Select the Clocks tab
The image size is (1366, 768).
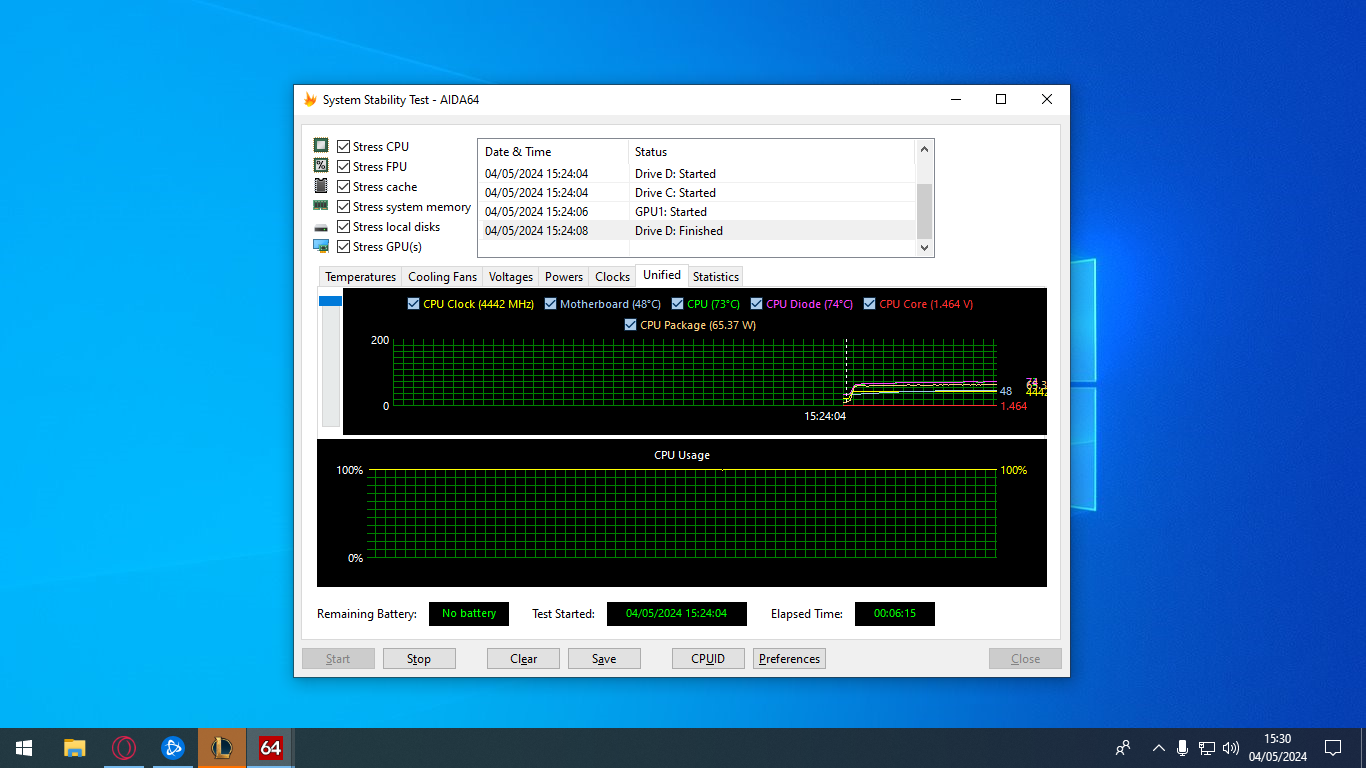click(x=612, y=277)
